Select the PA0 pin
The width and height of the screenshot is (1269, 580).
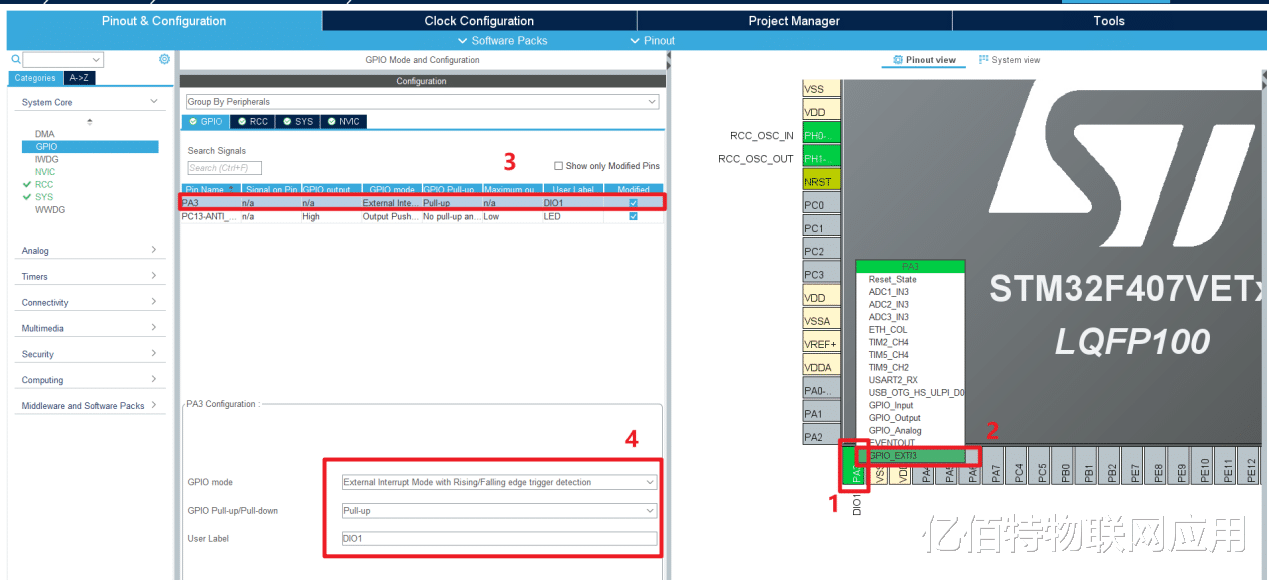tap(822, 390)
